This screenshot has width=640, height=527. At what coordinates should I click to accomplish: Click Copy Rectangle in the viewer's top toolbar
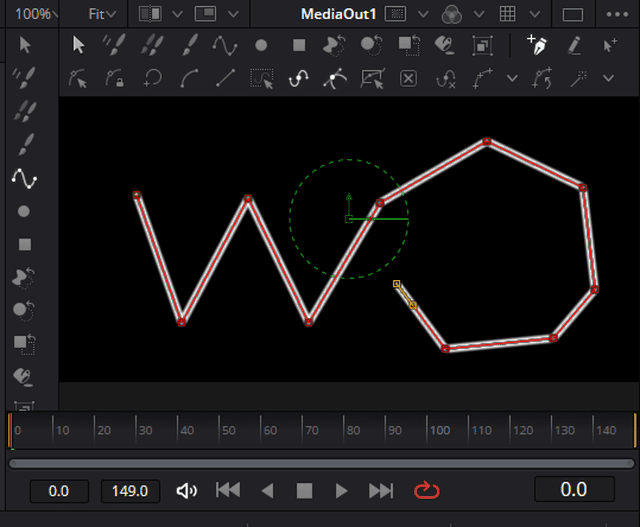click(x=409, y=45)
